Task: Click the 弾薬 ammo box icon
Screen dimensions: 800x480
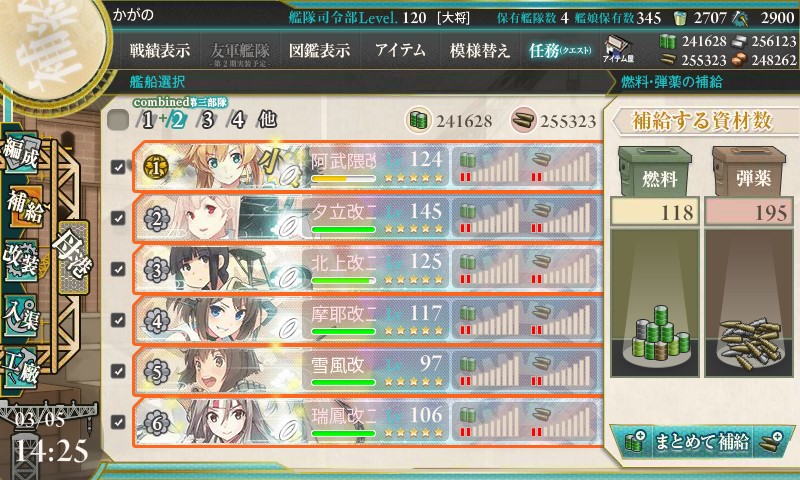Action: [748, 172]
